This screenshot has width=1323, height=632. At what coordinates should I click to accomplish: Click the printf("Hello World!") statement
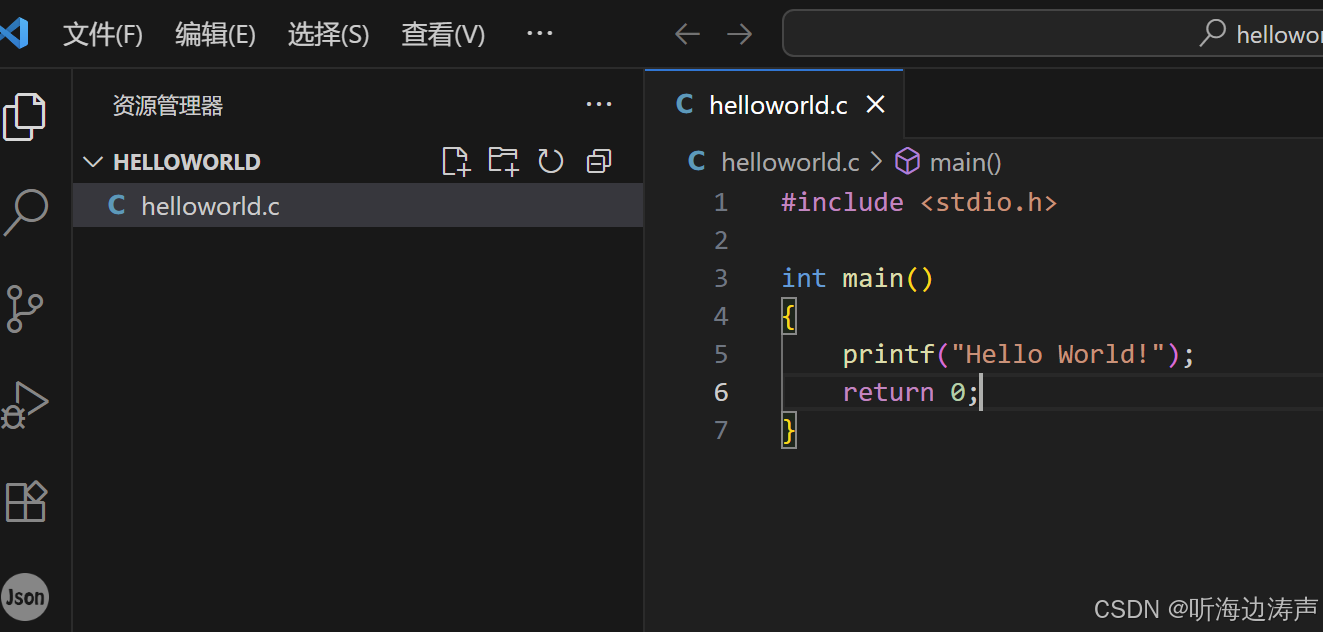tap(1018, 354)
